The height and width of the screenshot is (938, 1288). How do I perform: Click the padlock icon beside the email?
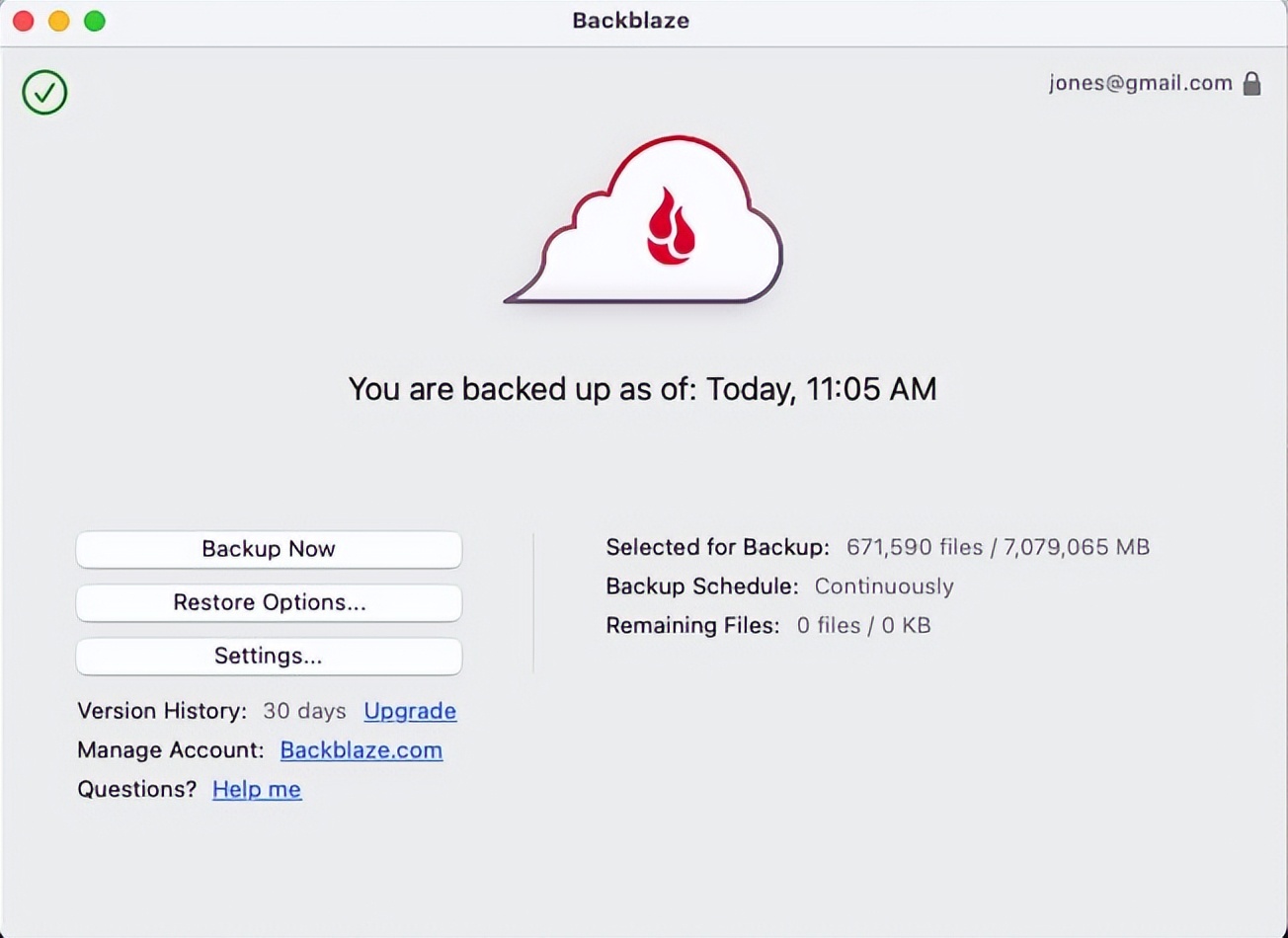pyautogui.click(x=1251, y=83)
